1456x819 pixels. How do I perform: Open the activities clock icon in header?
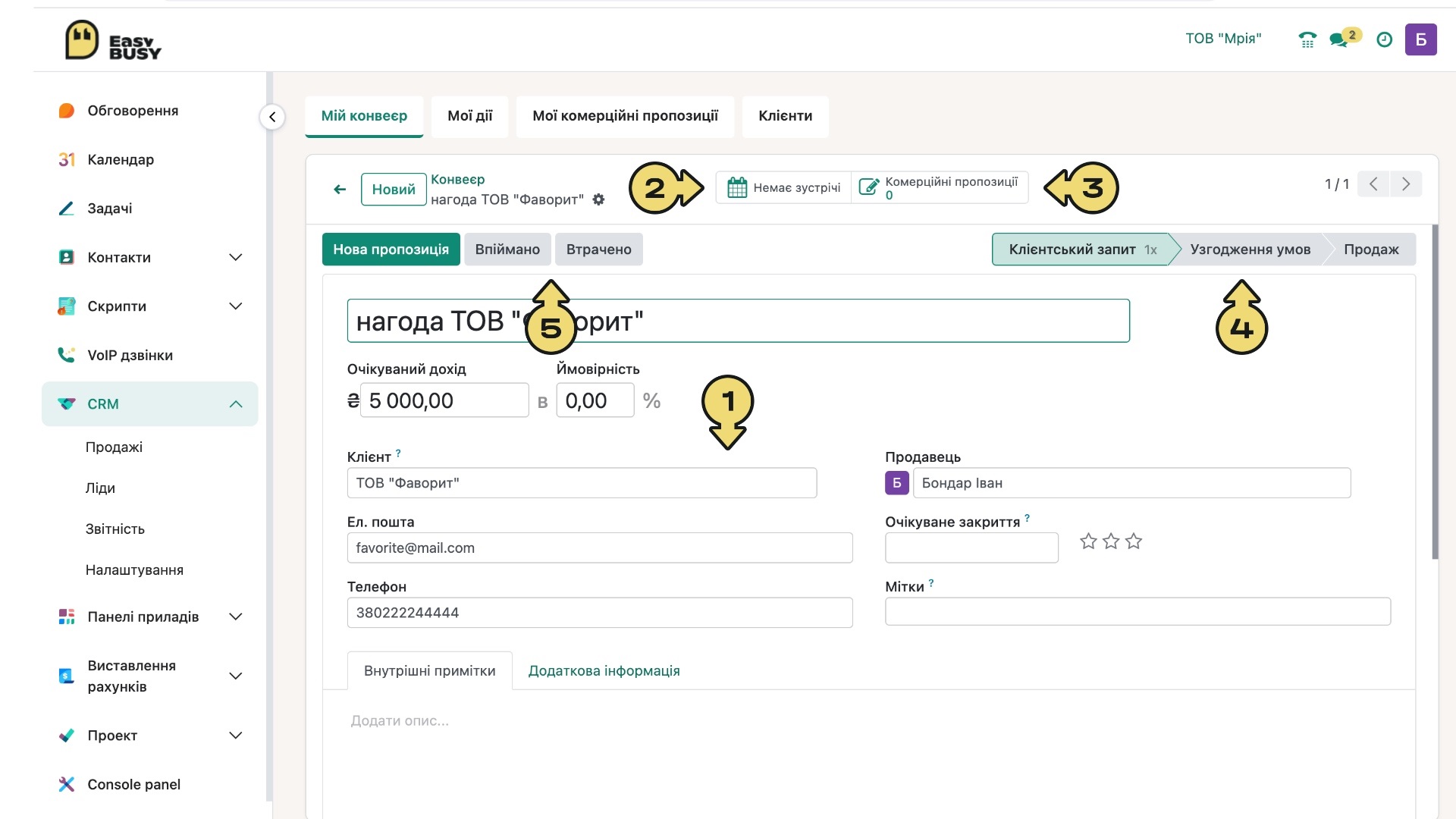[x=1385, y=39]
